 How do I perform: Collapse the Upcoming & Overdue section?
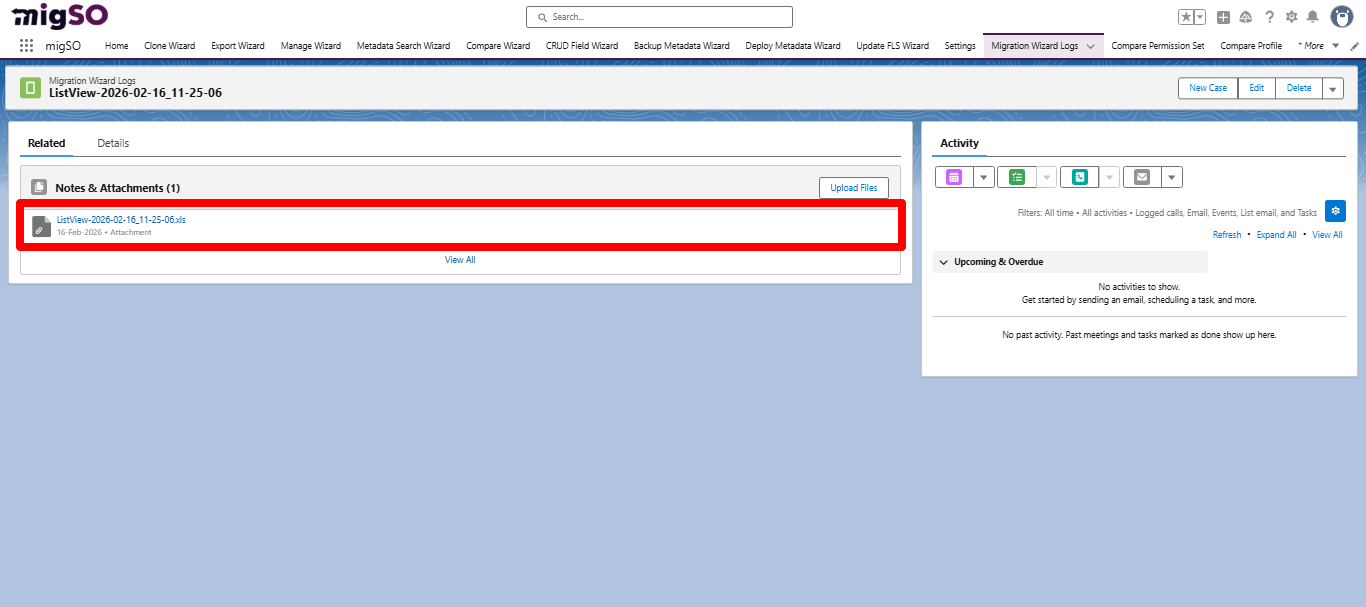point(943,261)
